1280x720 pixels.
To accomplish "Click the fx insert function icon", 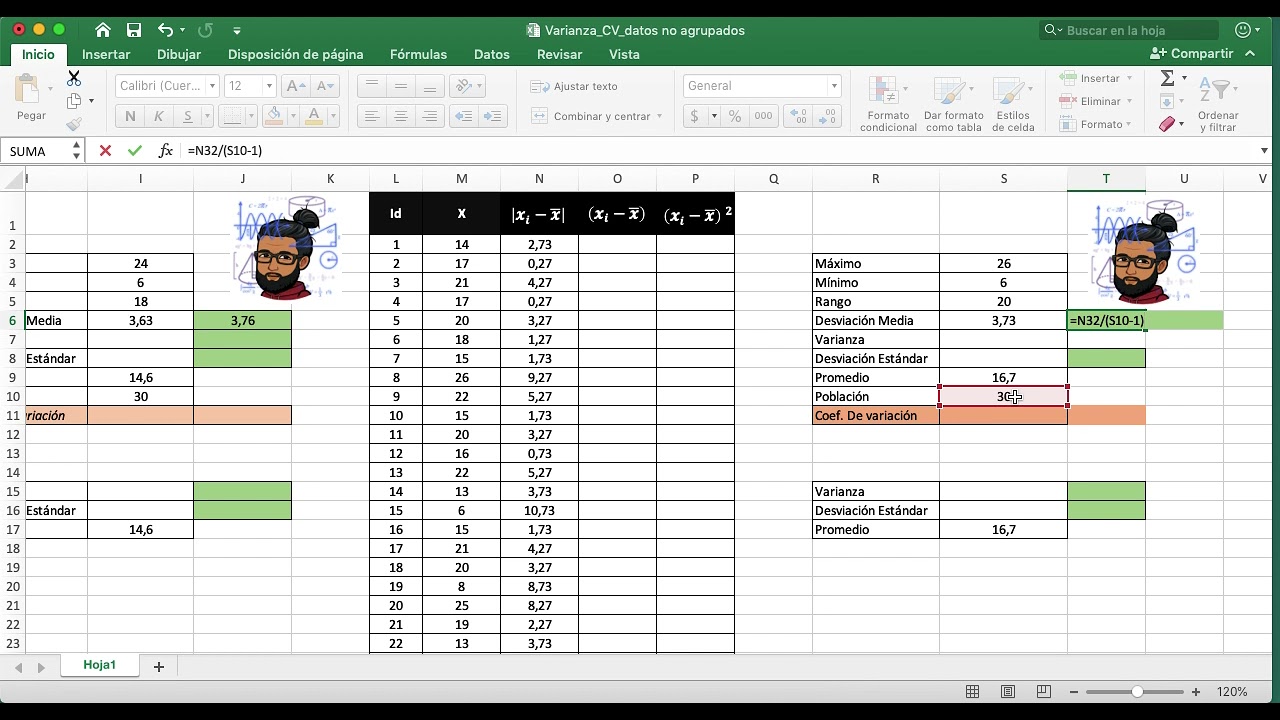I will [166, 151].
